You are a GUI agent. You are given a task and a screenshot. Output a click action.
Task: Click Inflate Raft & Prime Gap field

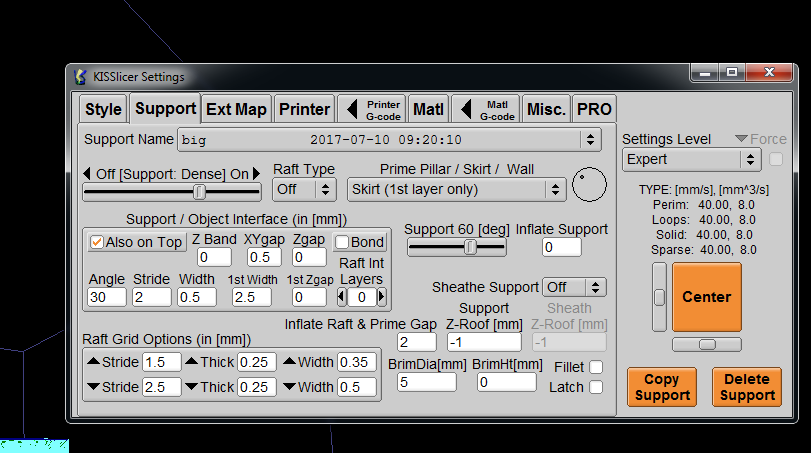click(x=417, y=342)
